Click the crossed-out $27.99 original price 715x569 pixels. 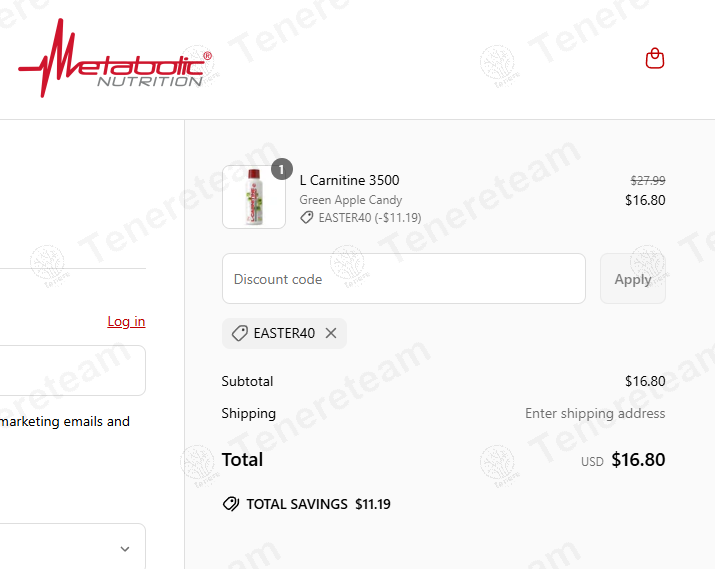(647, 180)
